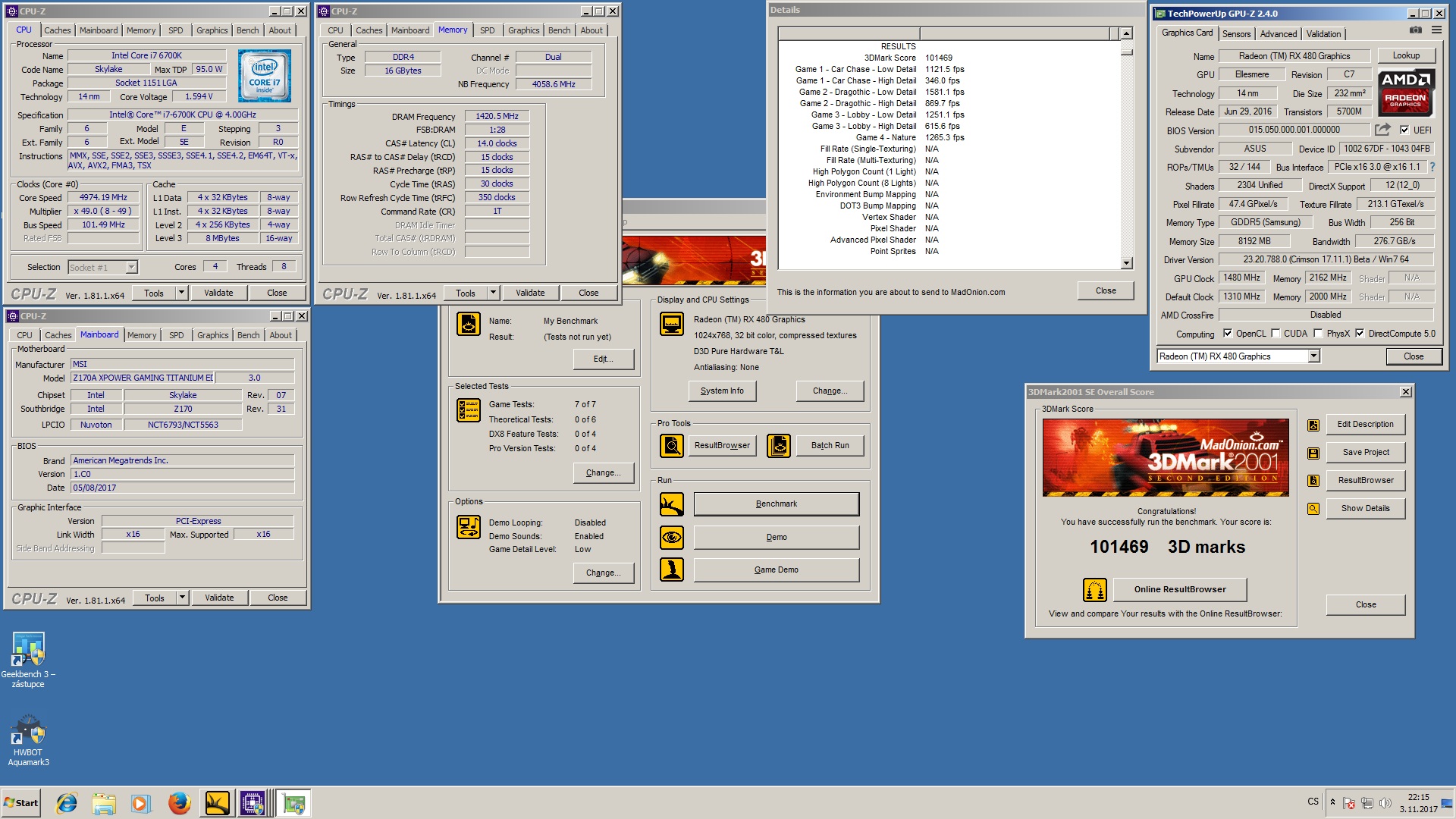1456x819 pixels.
Task: Click the Game Demo button
Action: pyautogui.click(x=777, y=570)
